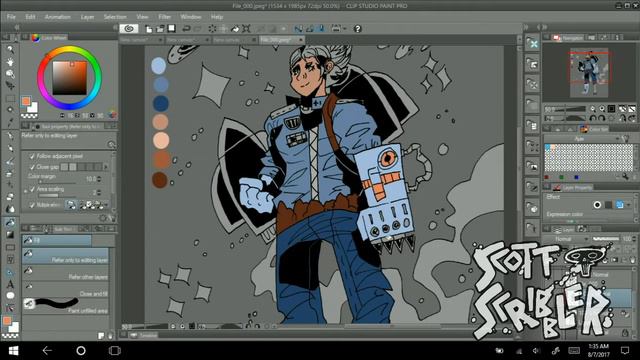Click the Clip Studio spiral logo button
Screen dimensions: 640x360
(129, 29)
